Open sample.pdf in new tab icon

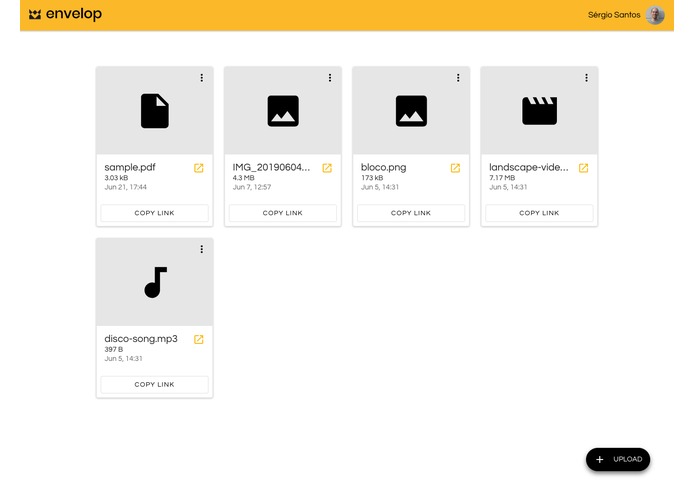click(x=199, y=168)
